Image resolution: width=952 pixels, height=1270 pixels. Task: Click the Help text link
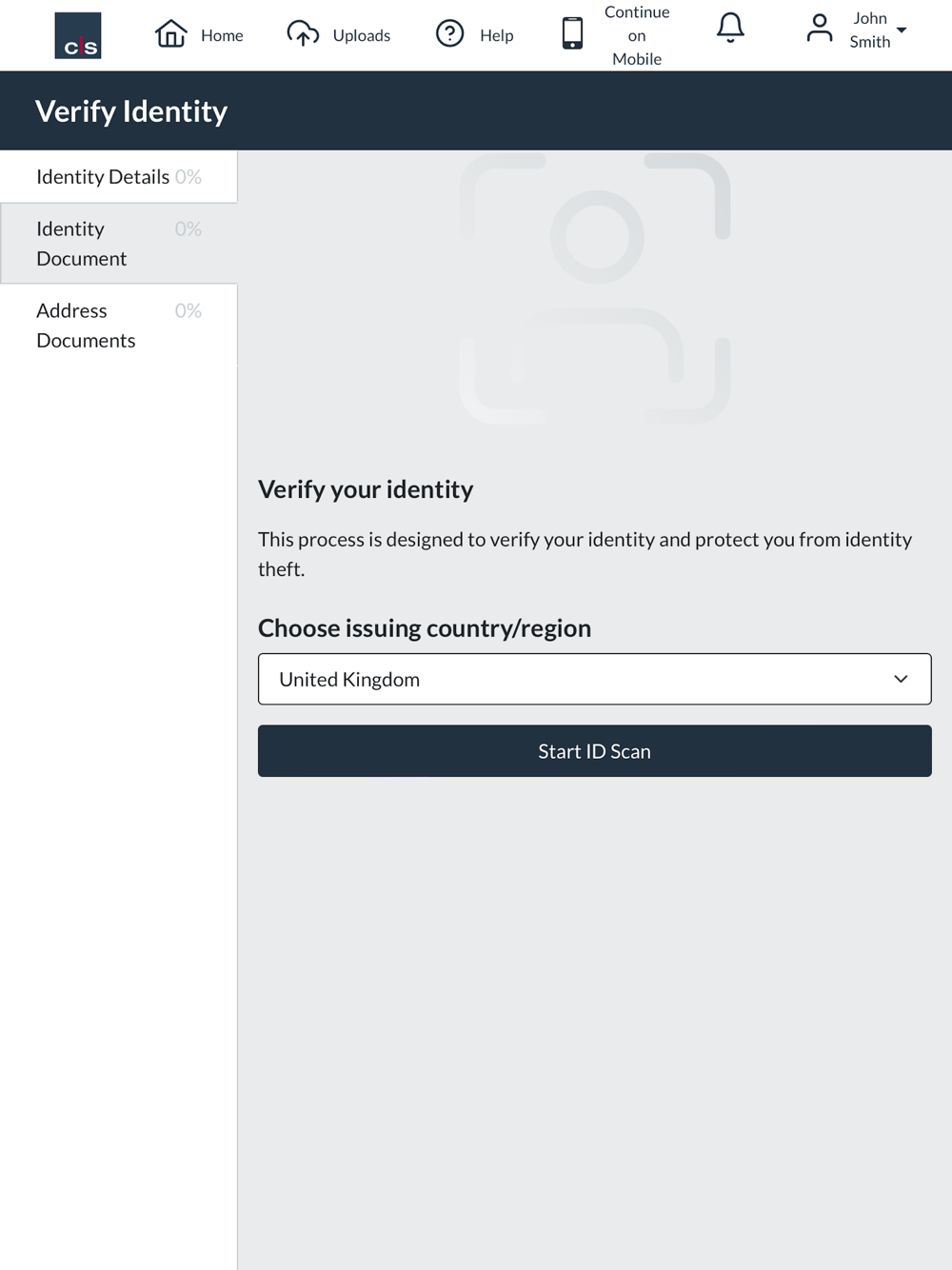496,35
